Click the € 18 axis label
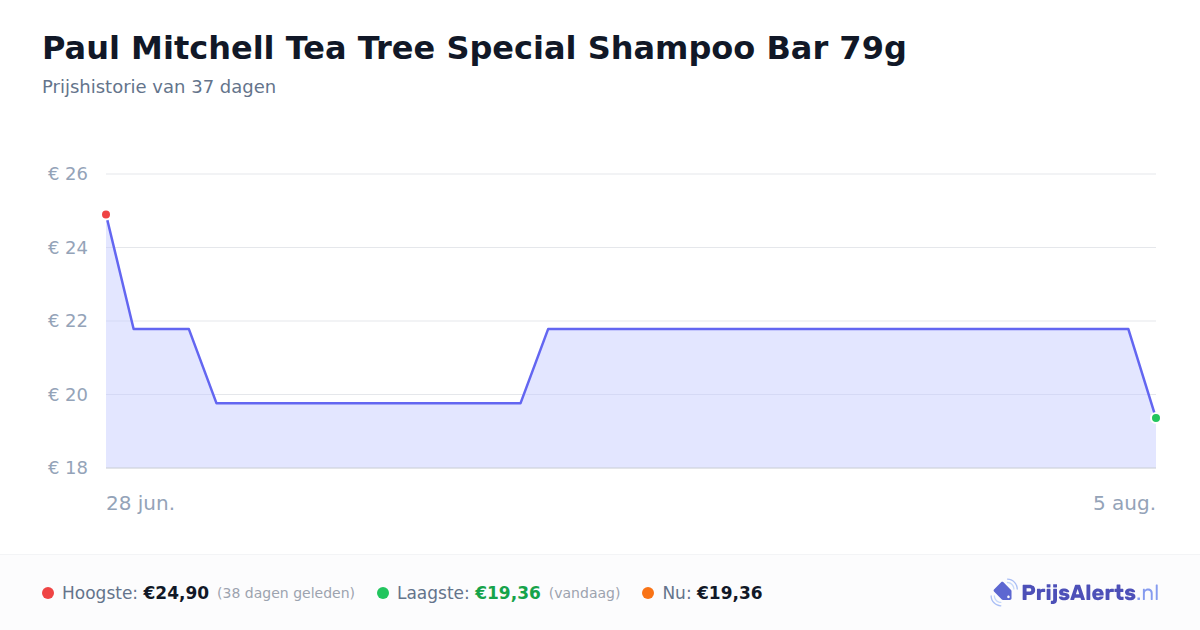The image size is (1200, 630). coord(68,468)
